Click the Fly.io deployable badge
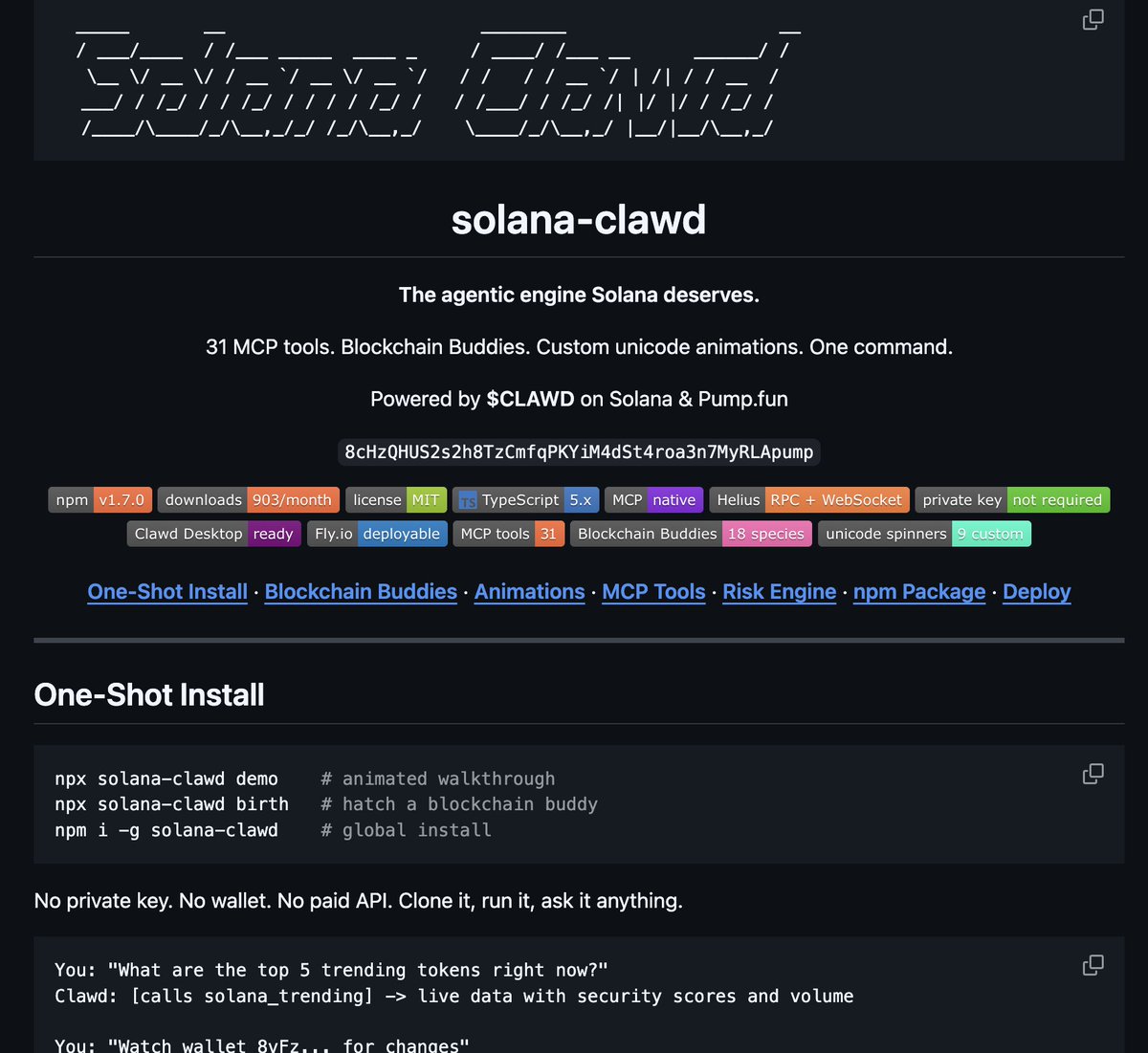Viewport: 1148px width, 1053px height. click(x=377, y=534)
